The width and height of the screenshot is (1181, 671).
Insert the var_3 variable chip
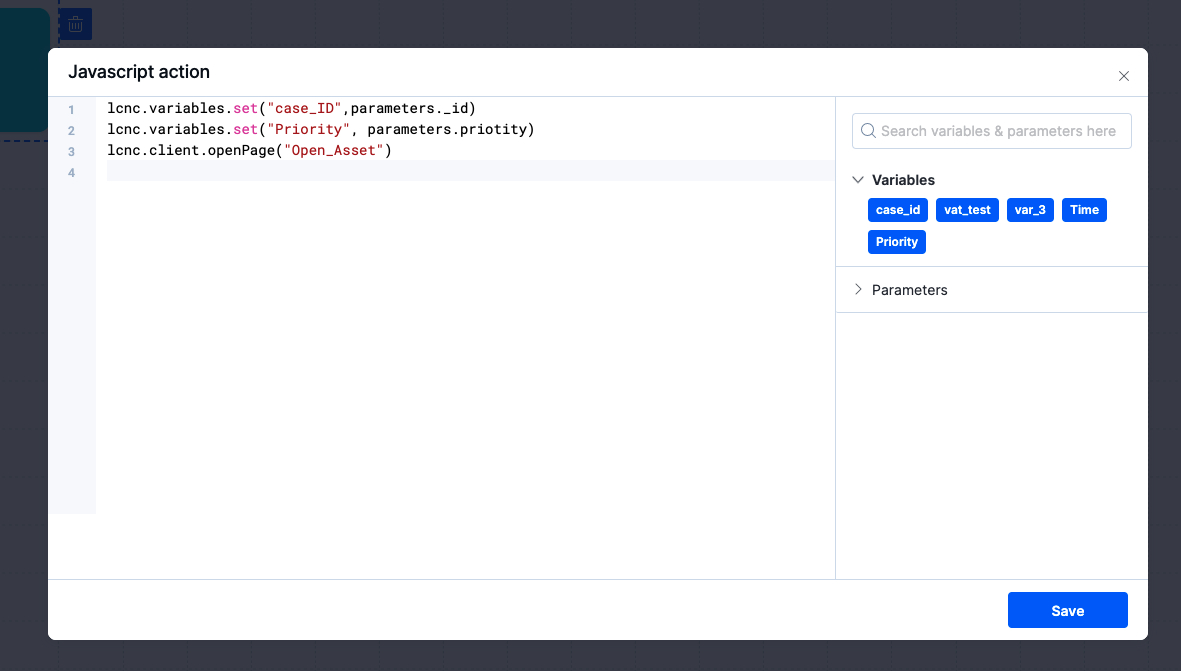pyautogui.click(x=1030, y=210)
